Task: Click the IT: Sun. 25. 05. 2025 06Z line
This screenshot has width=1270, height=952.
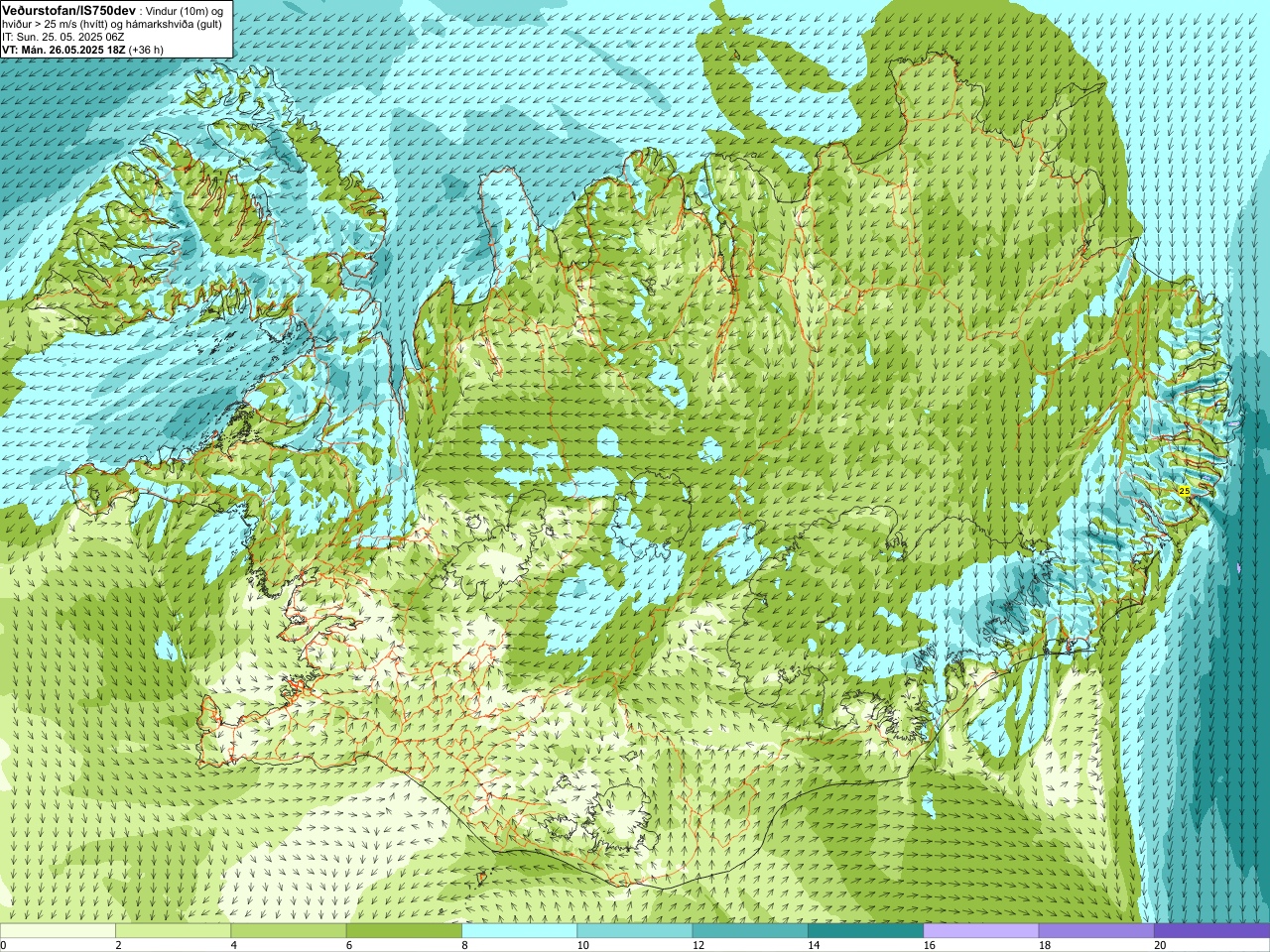Action: coord(63,36)
